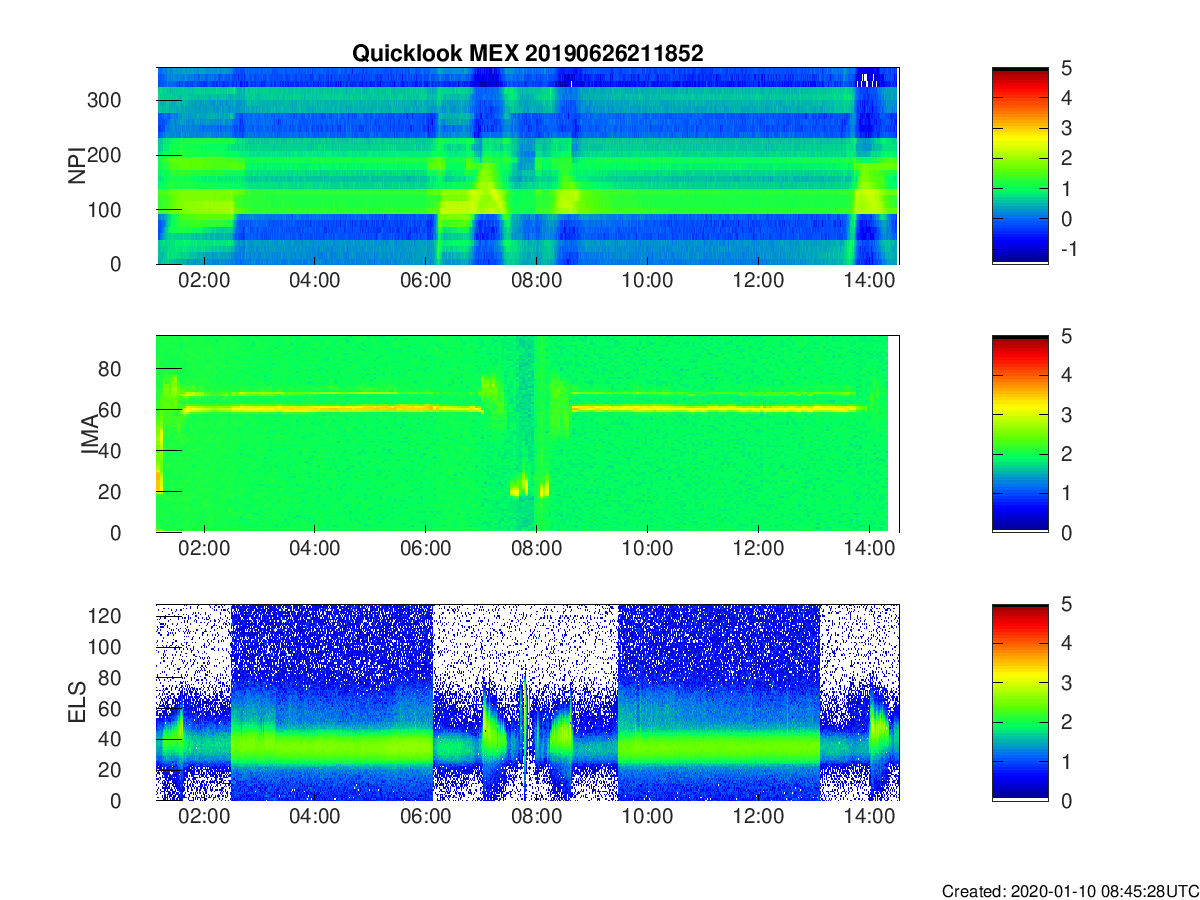Screen dimensions: 1200x900
Task: Click 14:00 time label under ELS plot
Action: click(869, 819)
